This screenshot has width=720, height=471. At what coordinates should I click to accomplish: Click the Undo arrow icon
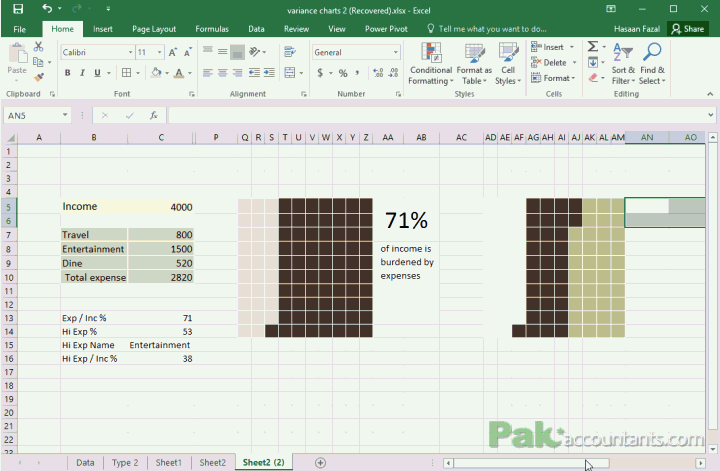click(x=47, y=8)
